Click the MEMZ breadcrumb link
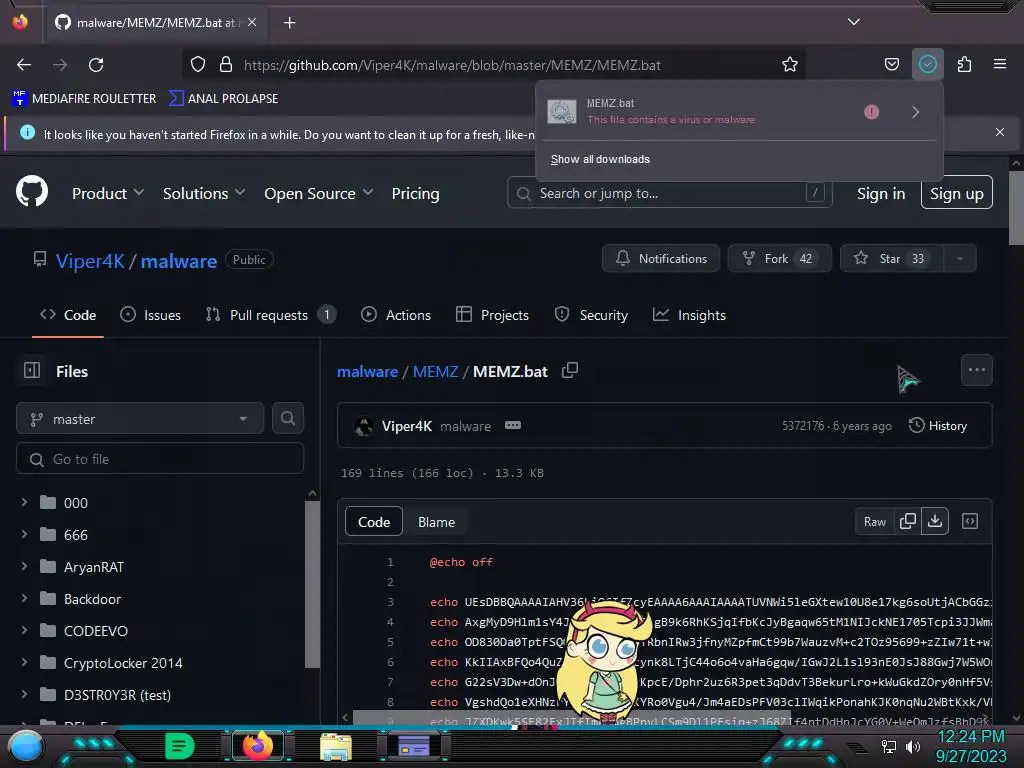 tap(436, 371)
